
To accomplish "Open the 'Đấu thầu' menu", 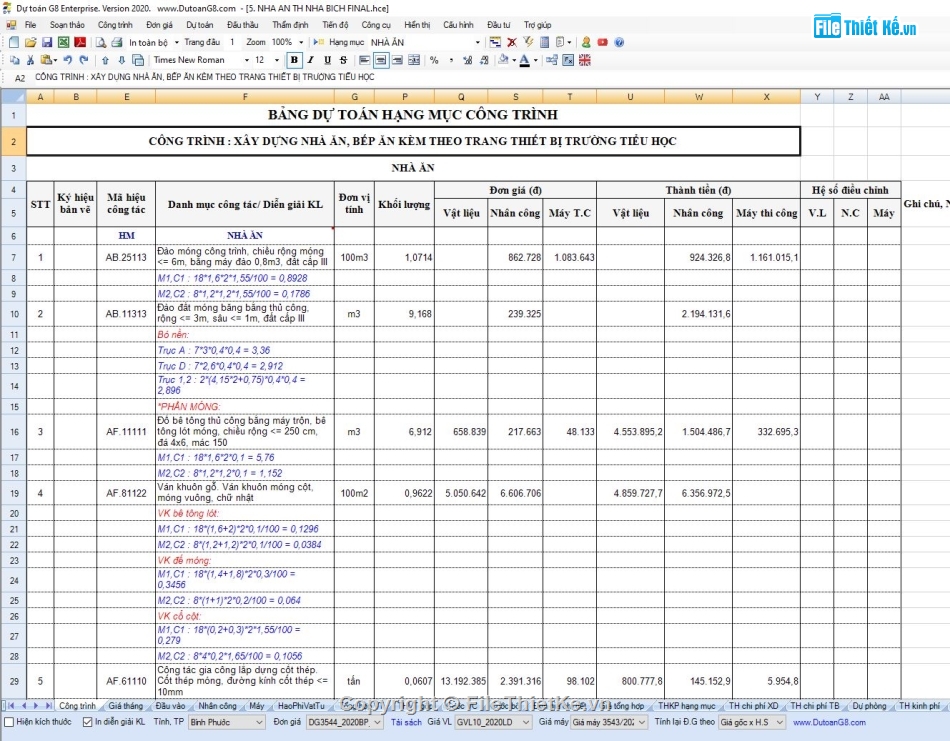I will (242, 25).
